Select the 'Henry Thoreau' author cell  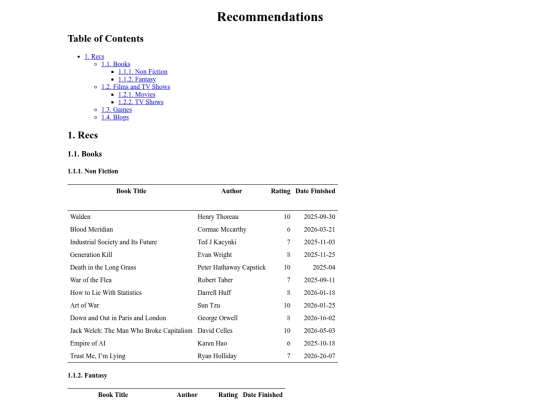(218, 217)
